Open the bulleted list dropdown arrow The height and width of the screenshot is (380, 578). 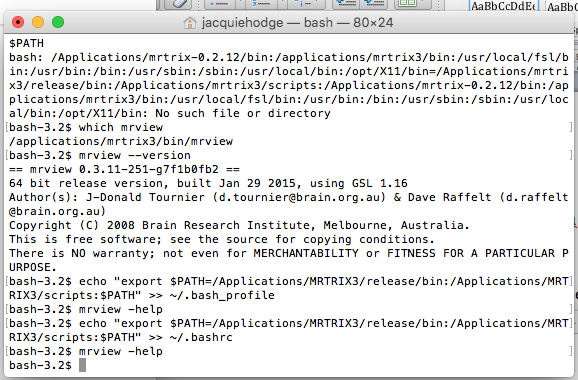[240, 3]
